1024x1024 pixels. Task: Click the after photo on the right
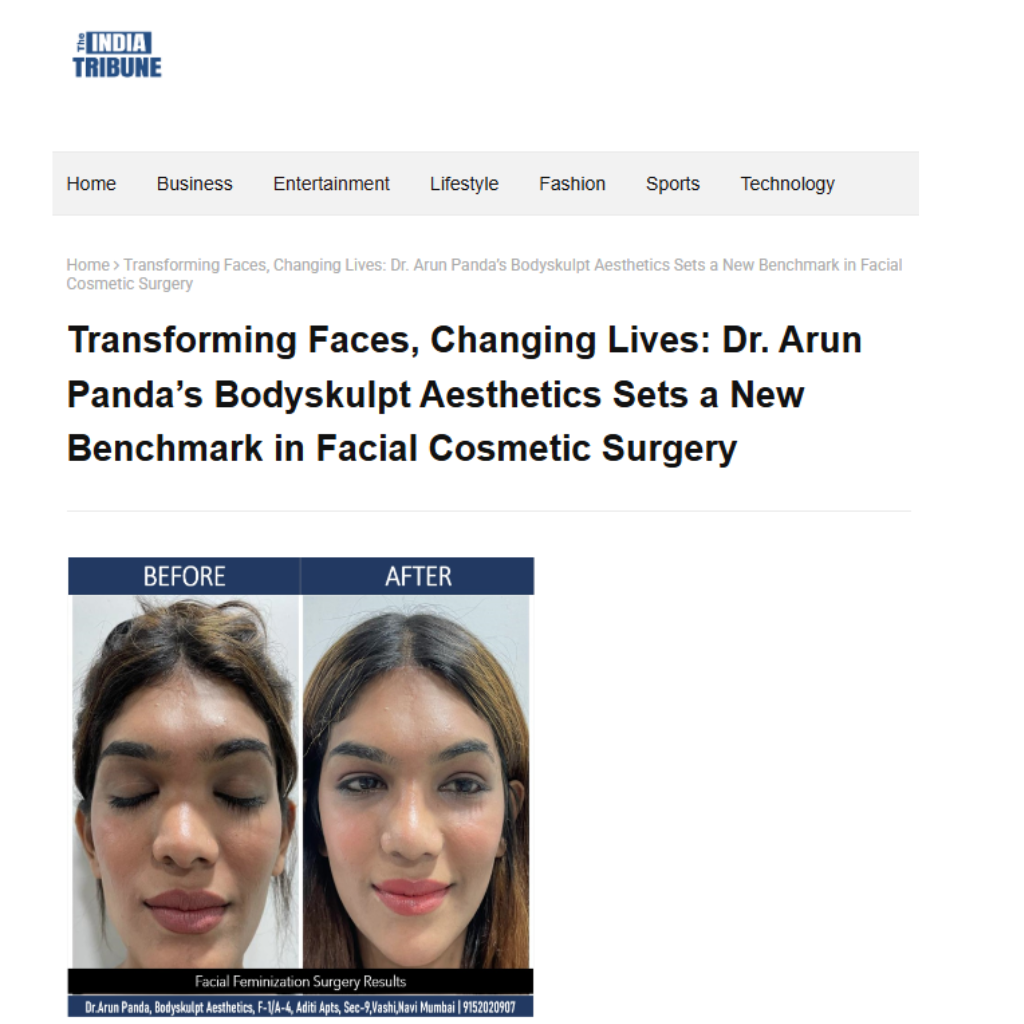416,782
